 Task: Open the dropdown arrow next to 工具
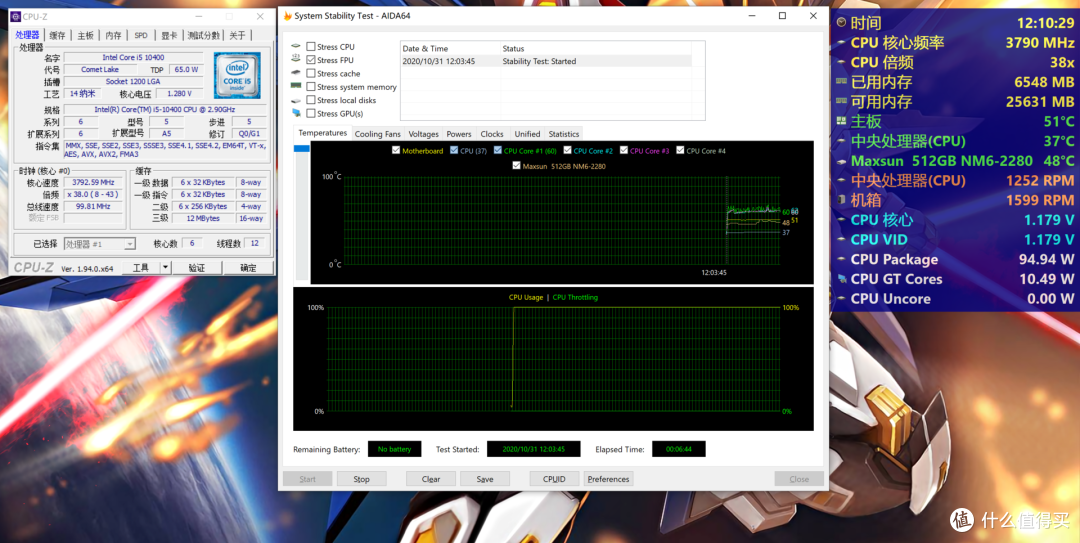[x=165, y=267]
